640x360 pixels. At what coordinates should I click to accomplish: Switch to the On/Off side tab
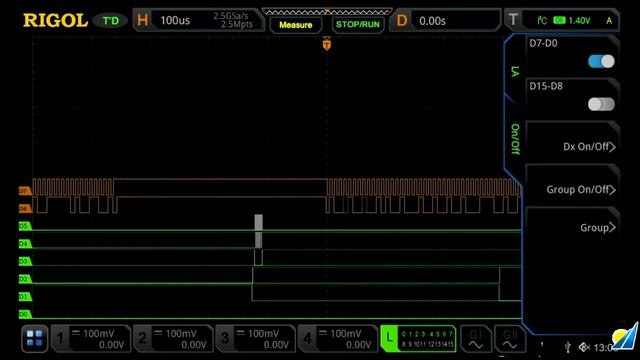coord(515,139)
